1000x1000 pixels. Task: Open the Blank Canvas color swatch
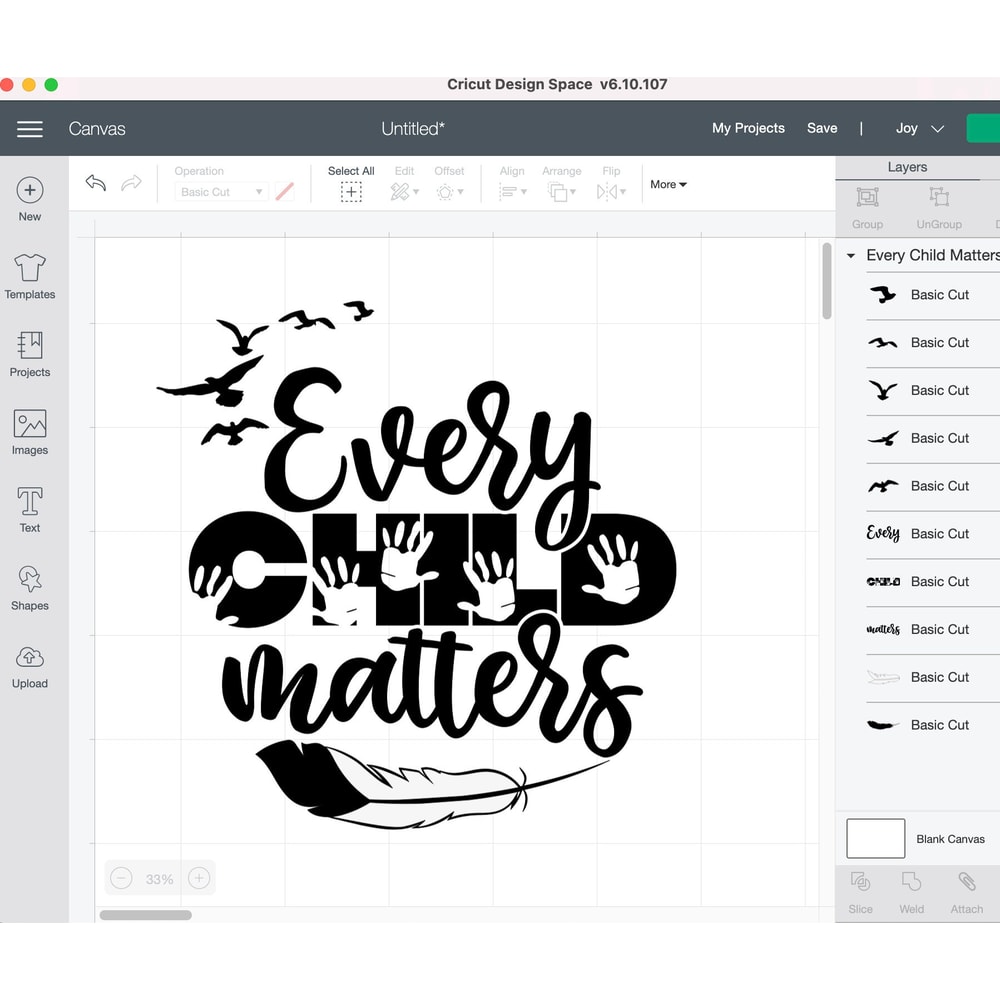pyautogui.click(x=875, y=838)
